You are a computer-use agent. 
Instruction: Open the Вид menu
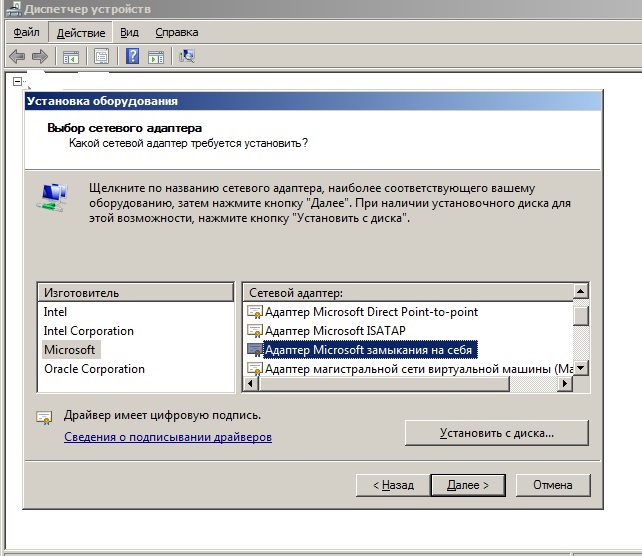click(130, 32)
